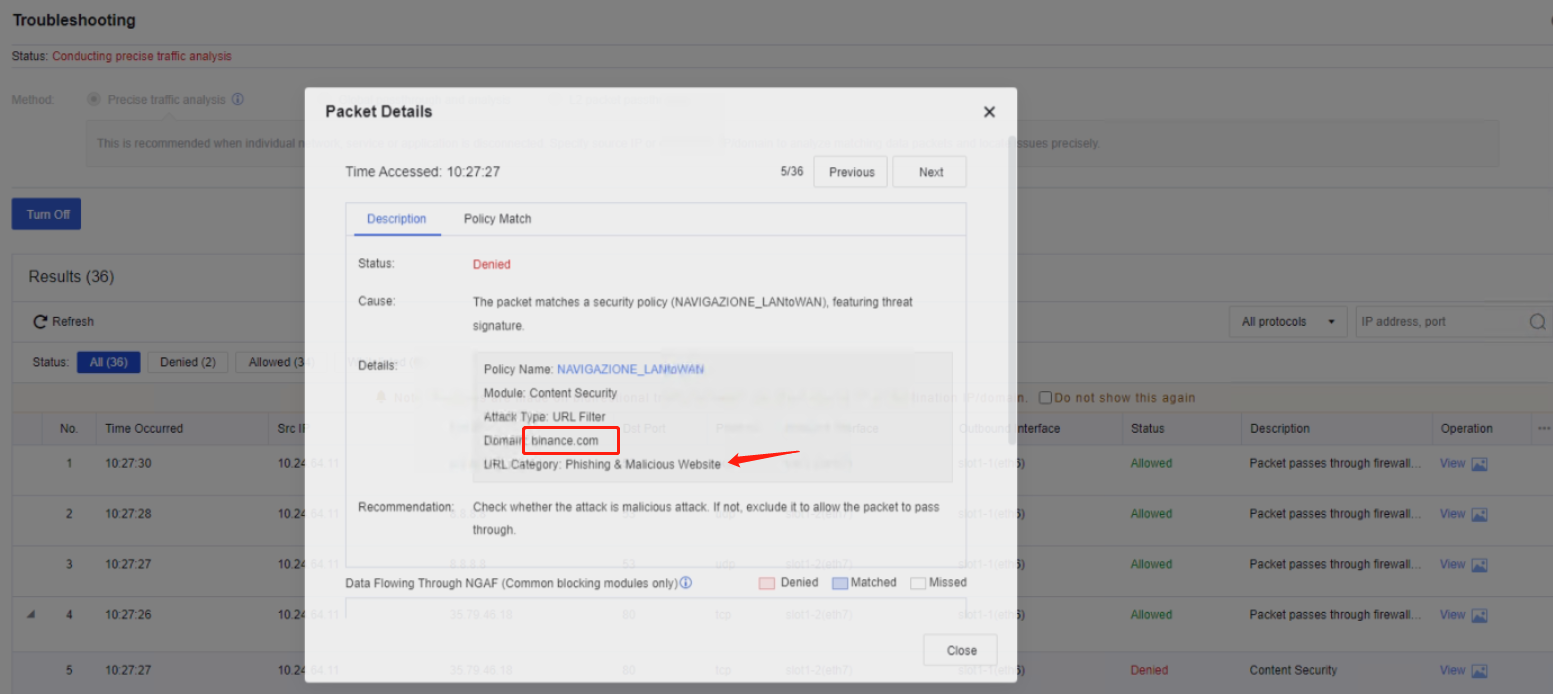Expand row 4 using the triangle arrow
Image resolution: width=1553 pixels, height=694 pixels.
(x=31, y=615)
